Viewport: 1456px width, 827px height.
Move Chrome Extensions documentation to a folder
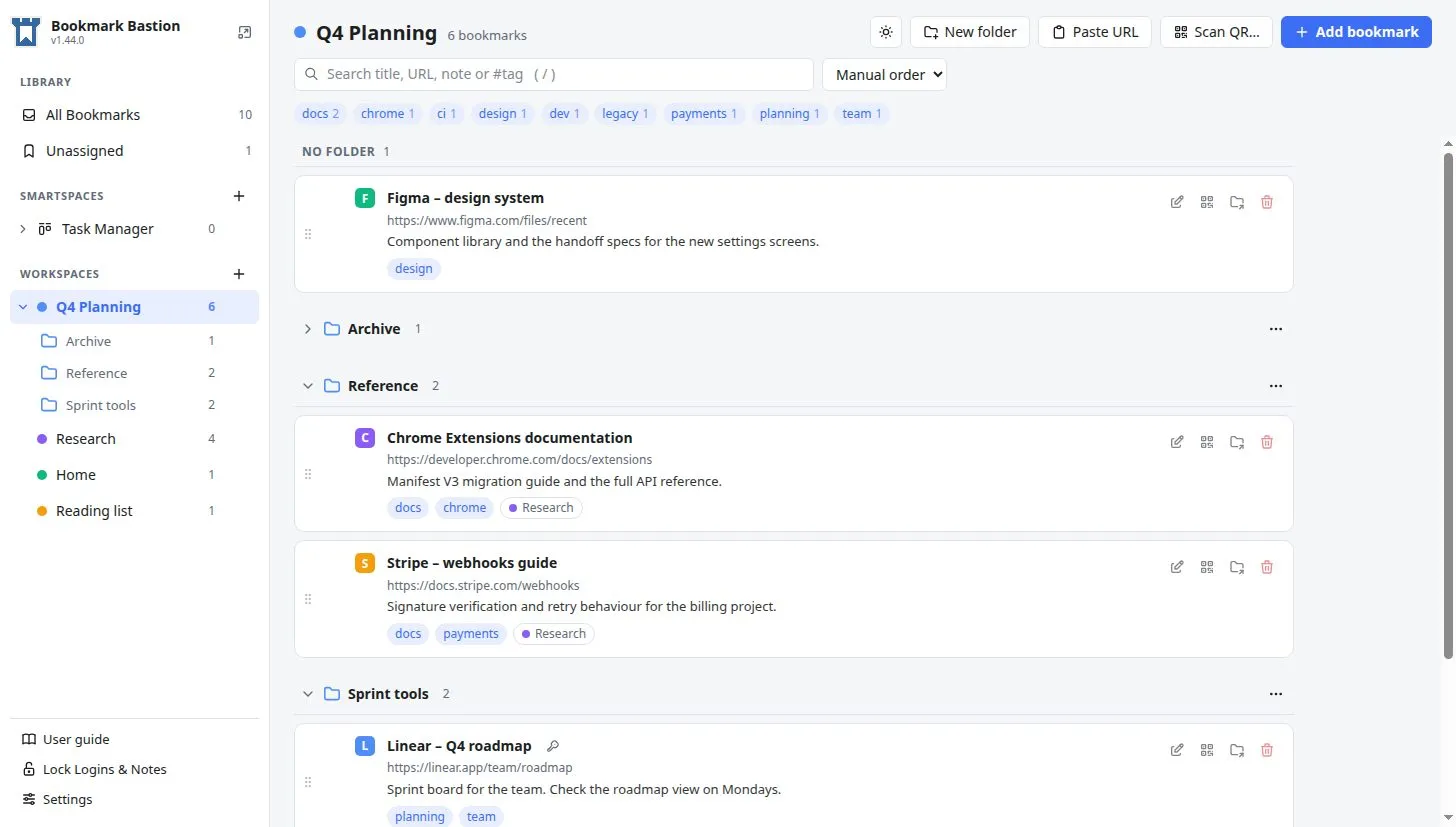point(1237,442)
